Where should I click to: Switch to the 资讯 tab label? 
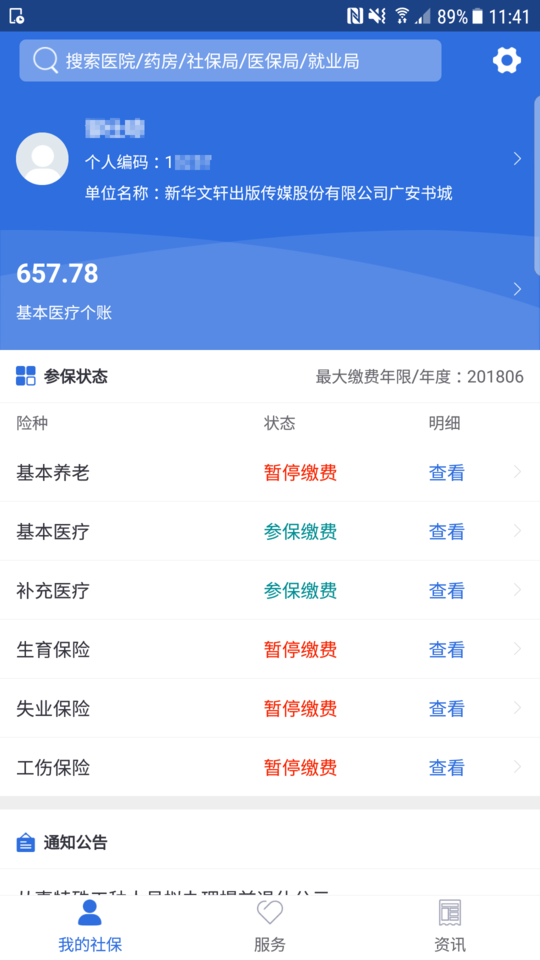click(450, 943)
